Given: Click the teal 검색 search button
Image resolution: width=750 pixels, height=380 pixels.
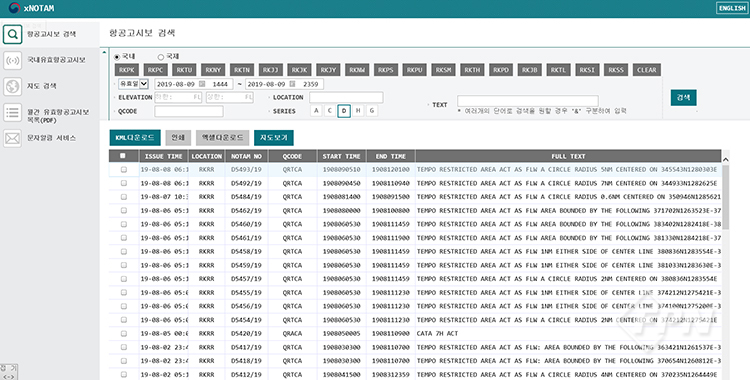Looking at the screenshot, I should pos(684,98).
